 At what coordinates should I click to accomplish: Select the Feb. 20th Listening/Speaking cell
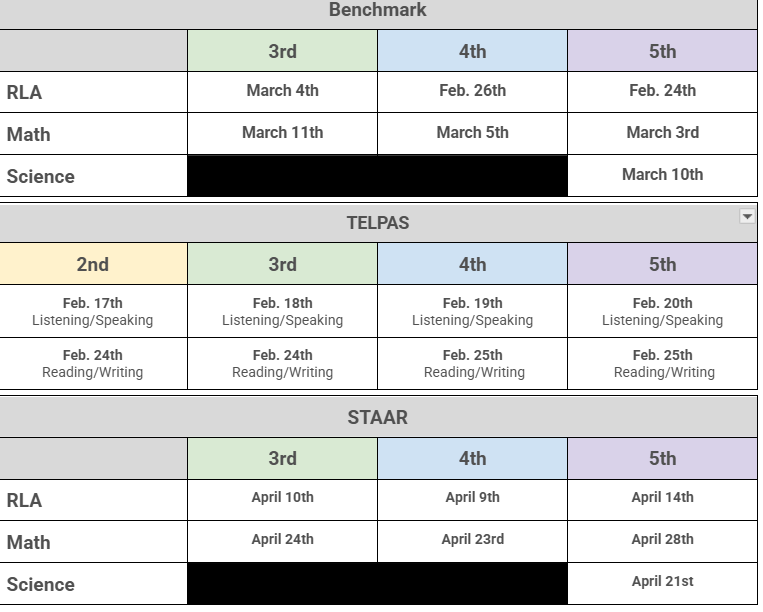click(x=662, y=311)
